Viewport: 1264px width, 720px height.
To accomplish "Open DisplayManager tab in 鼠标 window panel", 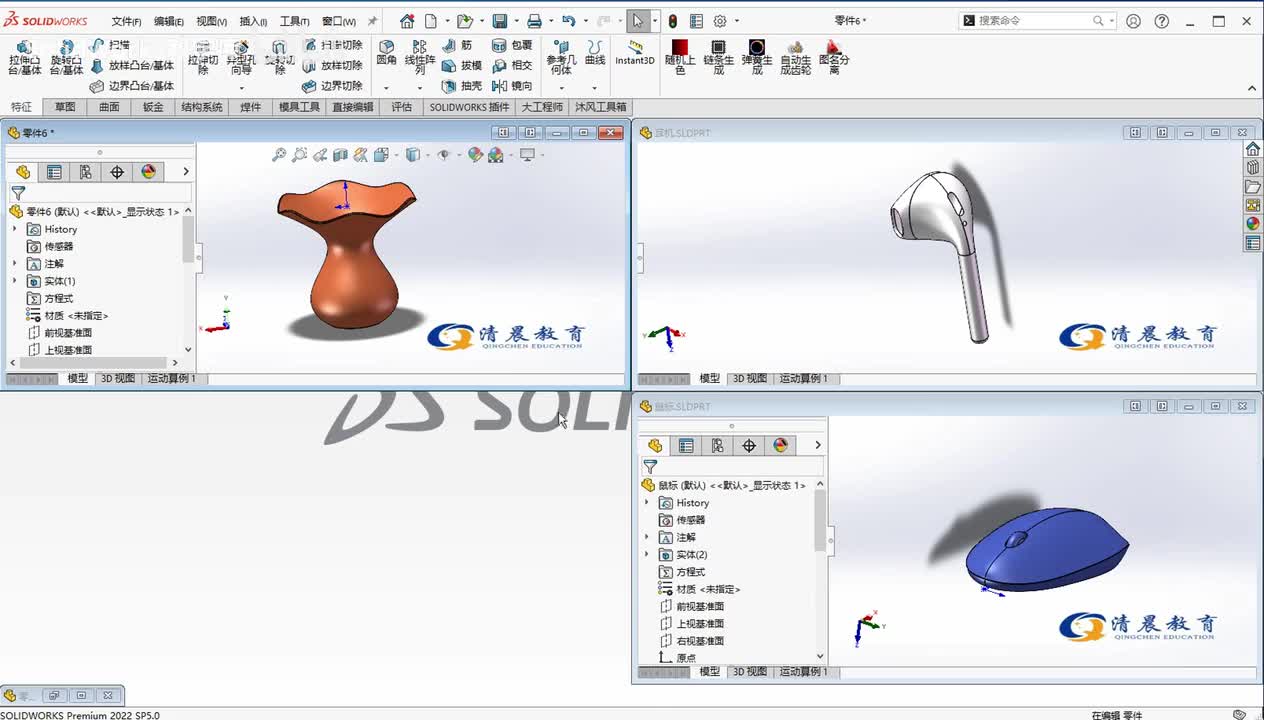I will [781, 446].
